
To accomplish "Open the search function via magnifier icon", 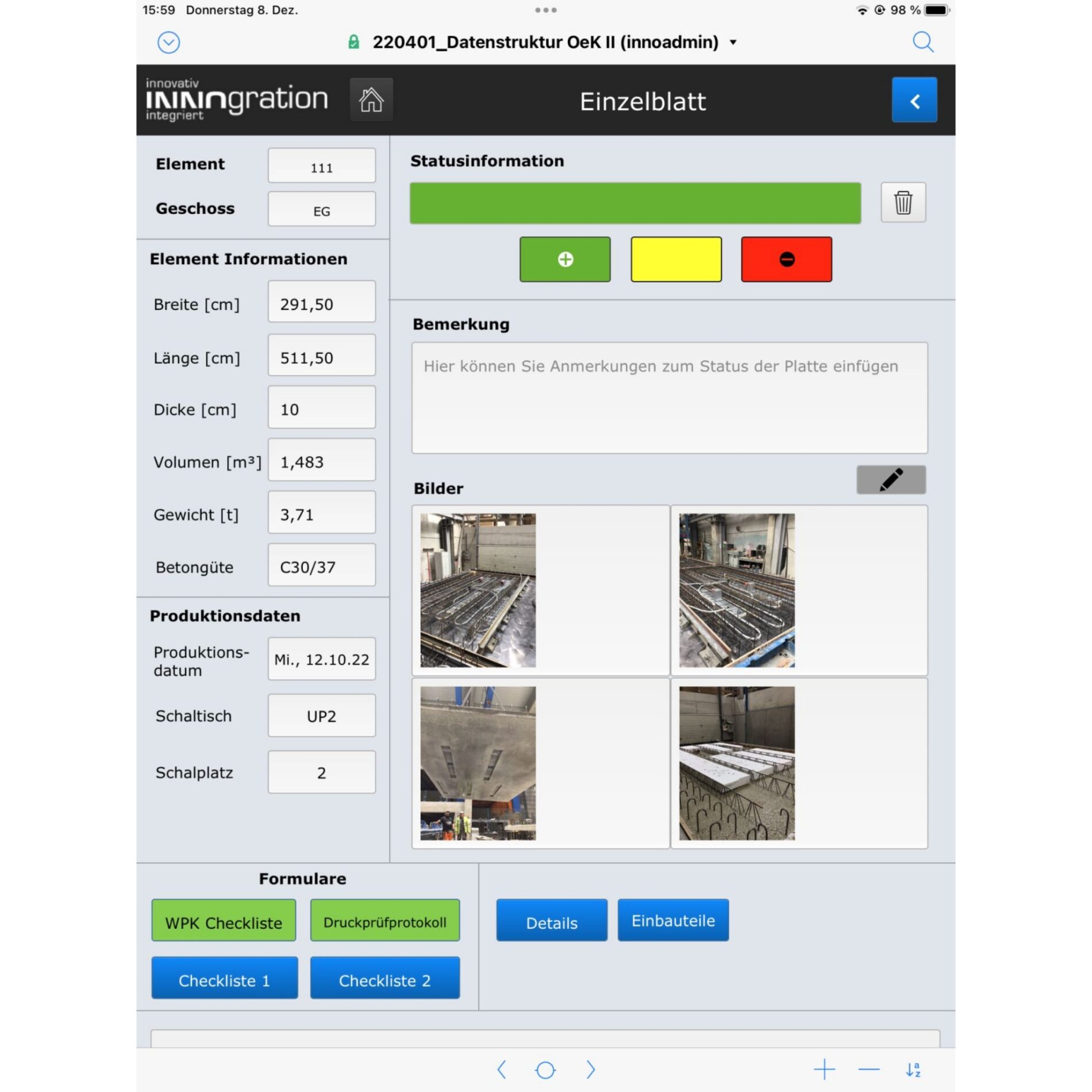I will [923, 42].
